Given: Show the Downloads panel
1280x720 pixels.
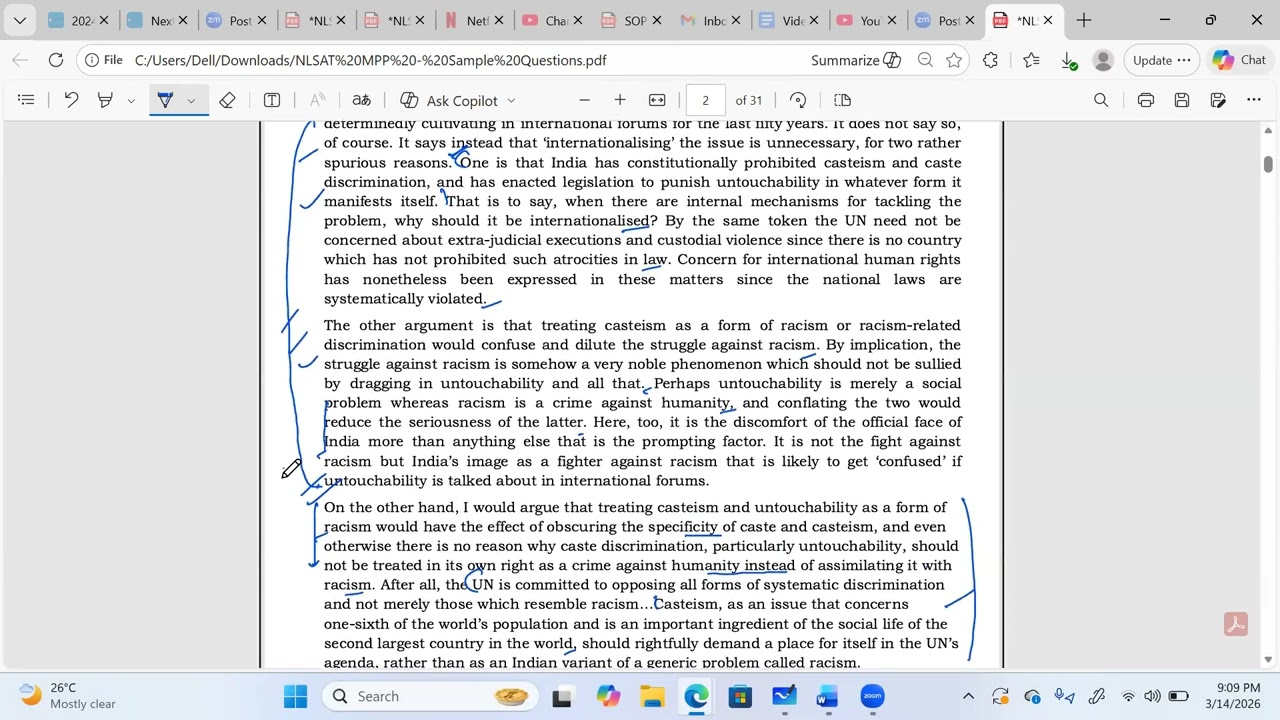Looking at the screenshot, I should (1068, 60).
